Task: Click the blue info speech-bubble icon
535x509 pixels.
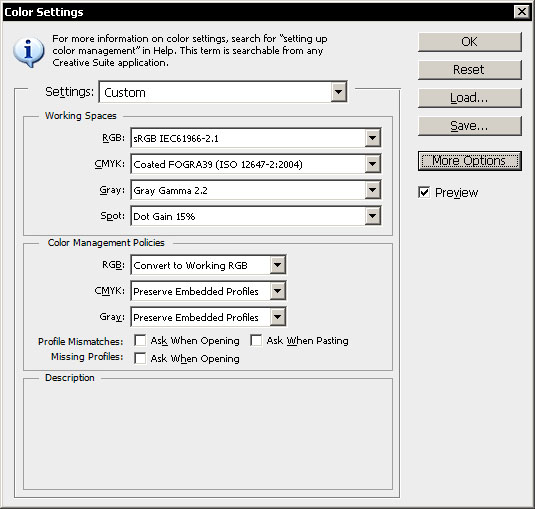Action: click(29, 52)
